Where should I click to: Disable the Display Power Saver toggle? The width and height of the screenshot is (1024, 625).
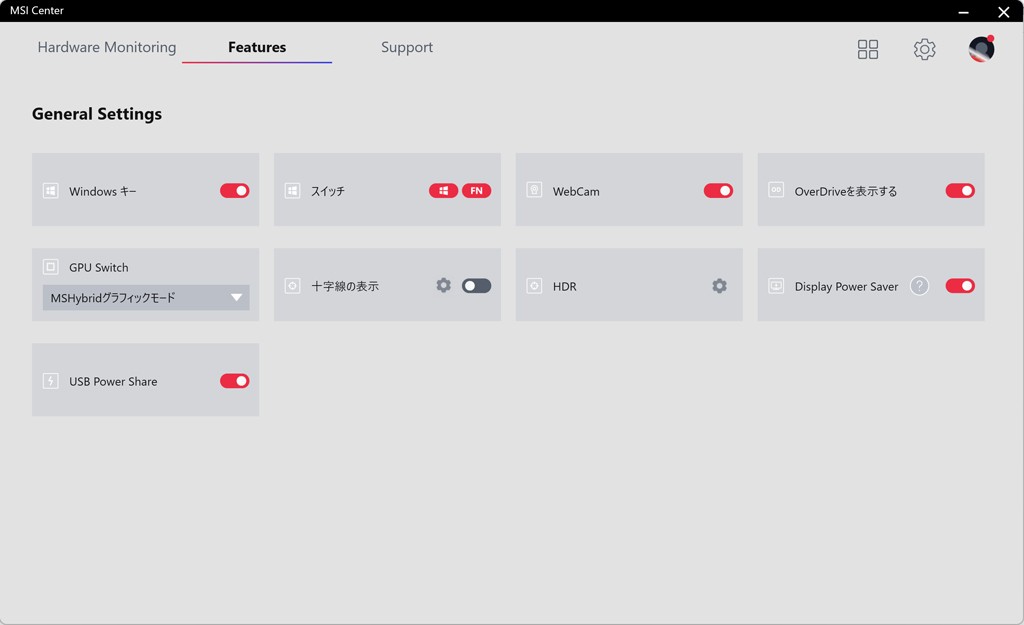coord(960,286)
